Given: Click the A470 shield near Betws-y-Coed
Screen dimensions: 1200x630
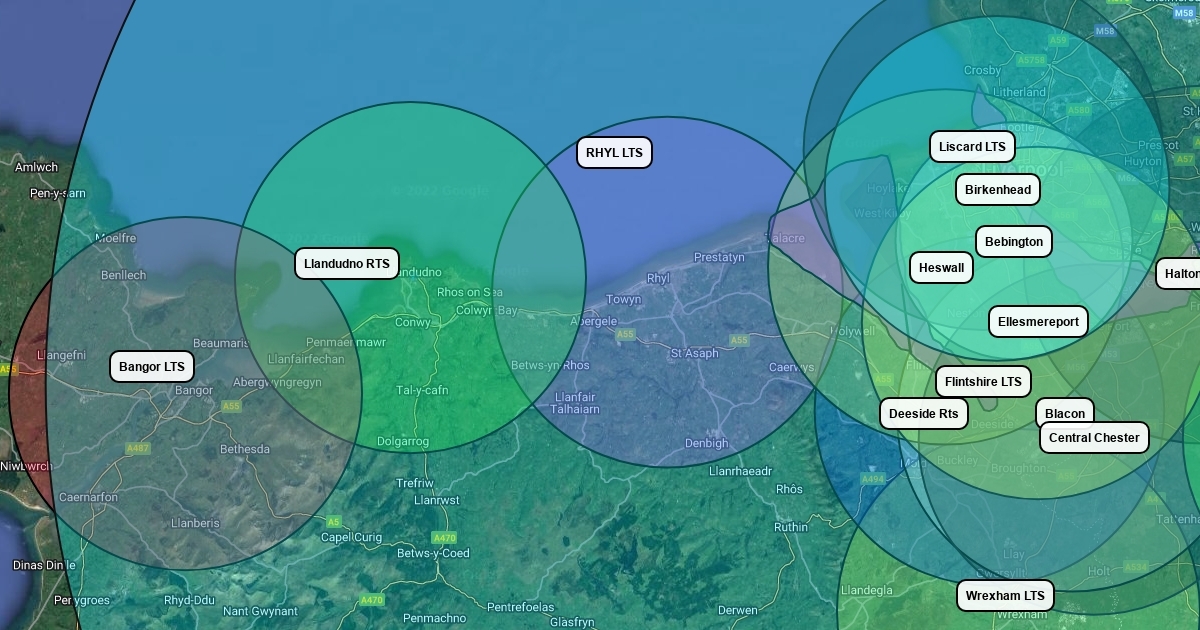Looking at the screenshot, I should 444,538.
